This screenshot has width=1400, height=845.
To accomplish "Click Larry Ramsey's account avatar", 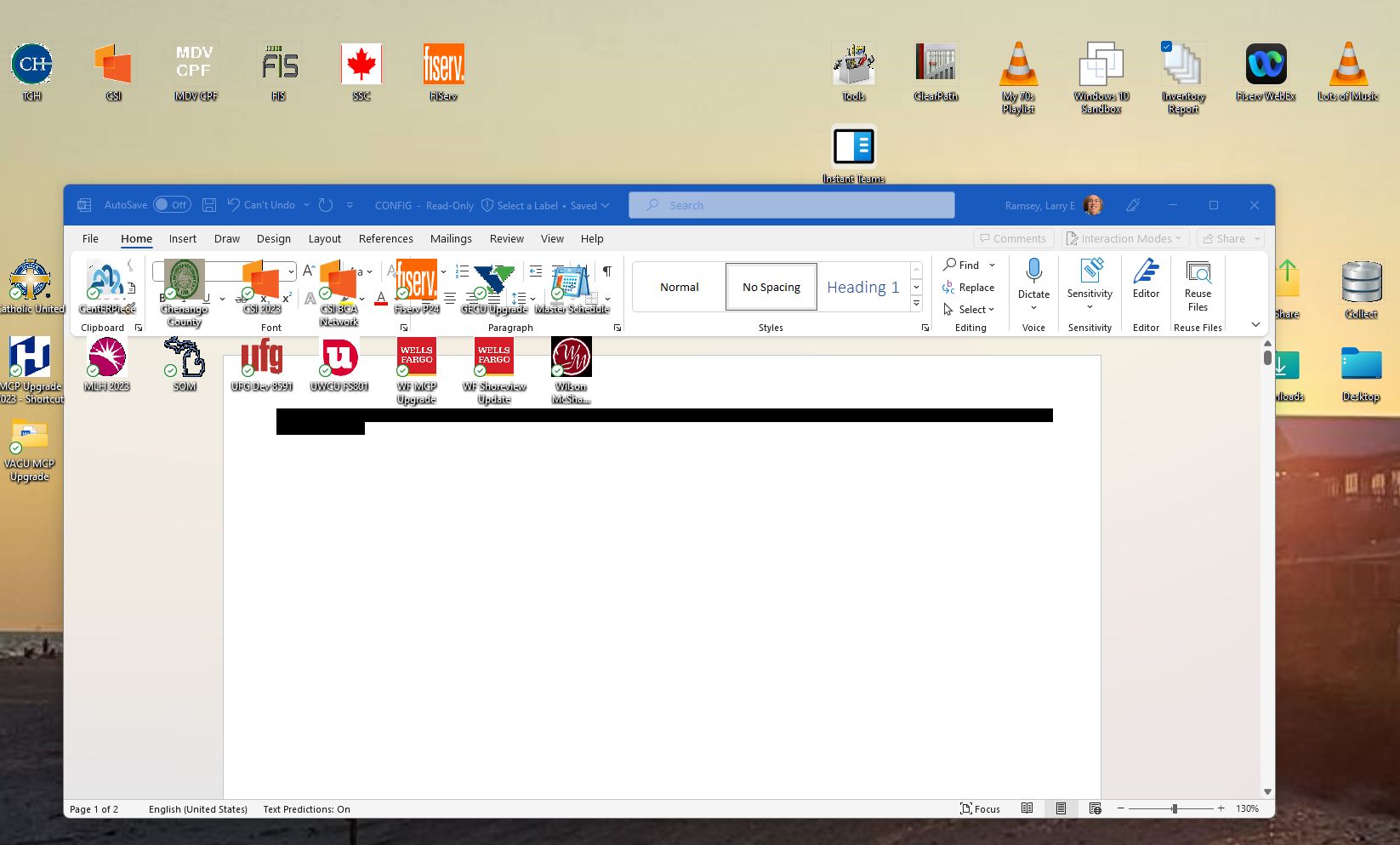I will point(1093,205).
